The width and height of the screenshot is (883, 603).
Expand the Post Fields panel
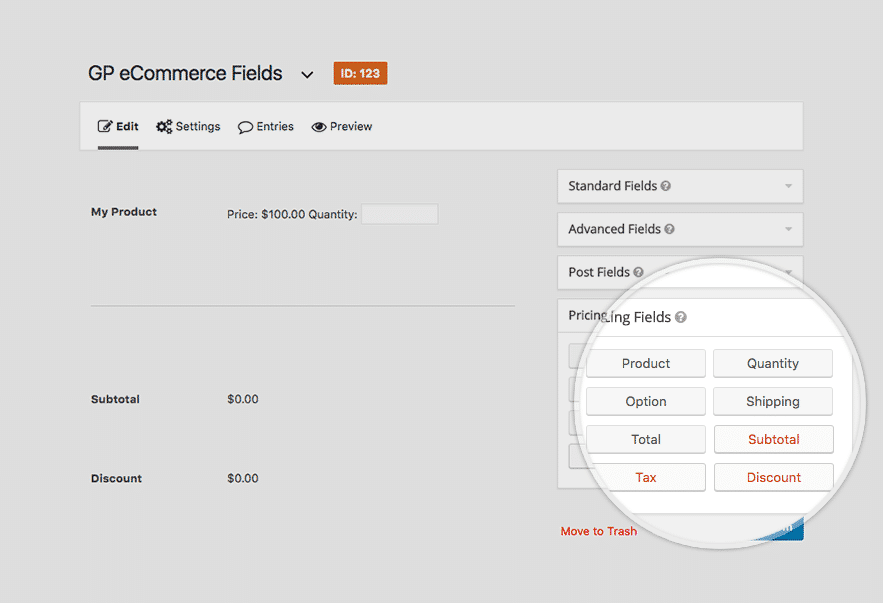[x=680, y=273]
